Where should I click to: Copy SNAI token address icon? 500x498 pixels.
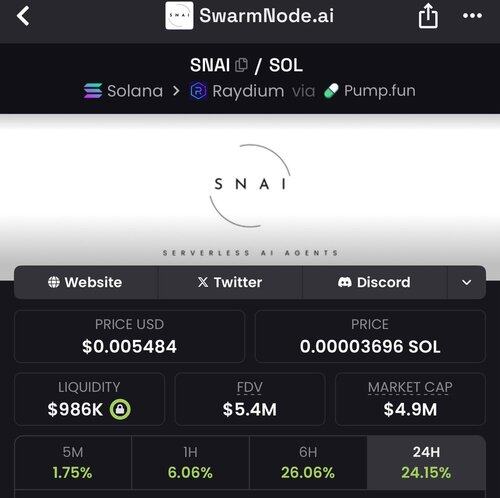pyautogui.click(x=241, y=65)
